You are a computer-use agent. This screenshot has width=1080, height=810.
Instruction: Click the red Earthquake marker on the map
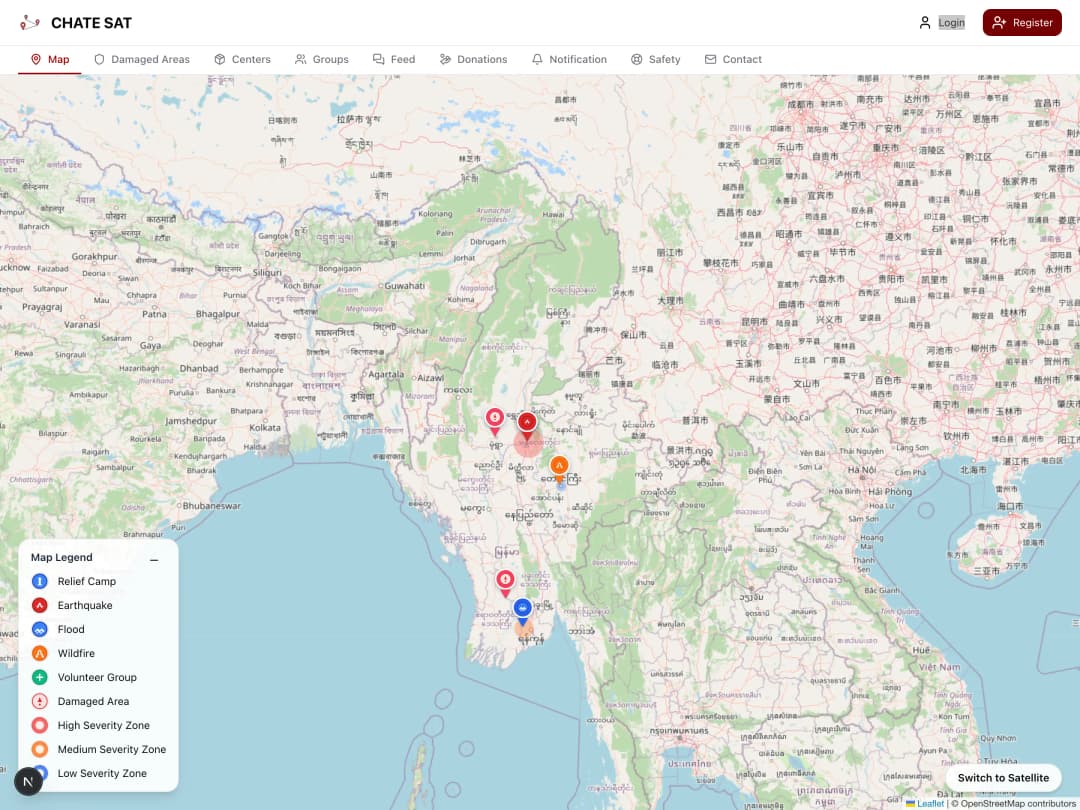[x=528, y=422]
